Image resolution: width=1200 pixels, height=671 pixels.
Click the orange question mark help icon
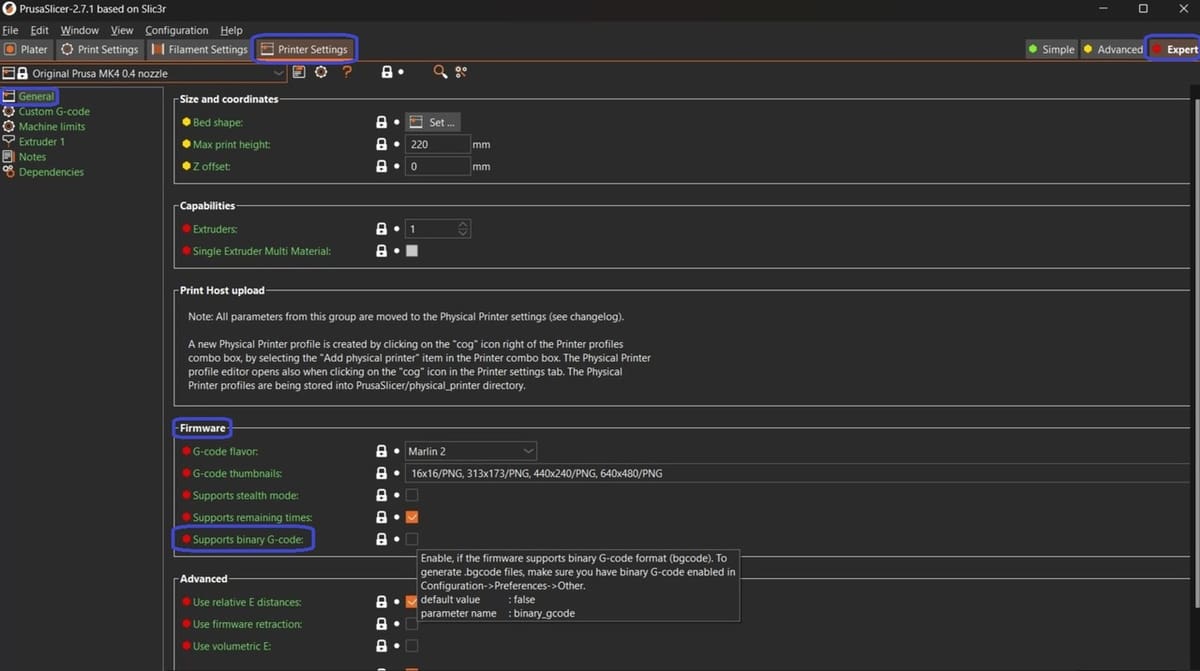coord(347,72)
